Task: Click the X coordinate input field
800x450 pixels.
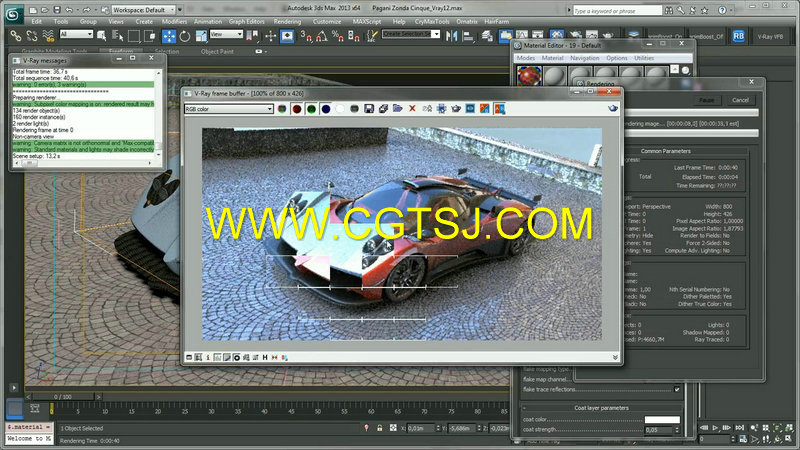Action: [421, 428]
